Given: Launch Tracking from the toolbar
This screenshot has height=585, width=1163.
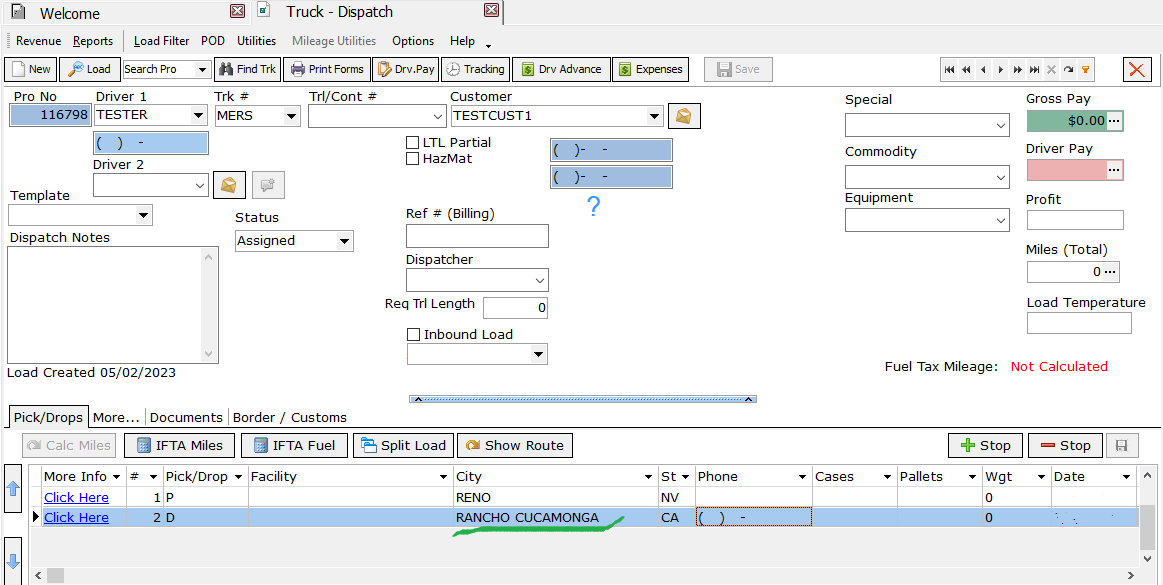Looking at the screenshot, I should pos(475,69).
